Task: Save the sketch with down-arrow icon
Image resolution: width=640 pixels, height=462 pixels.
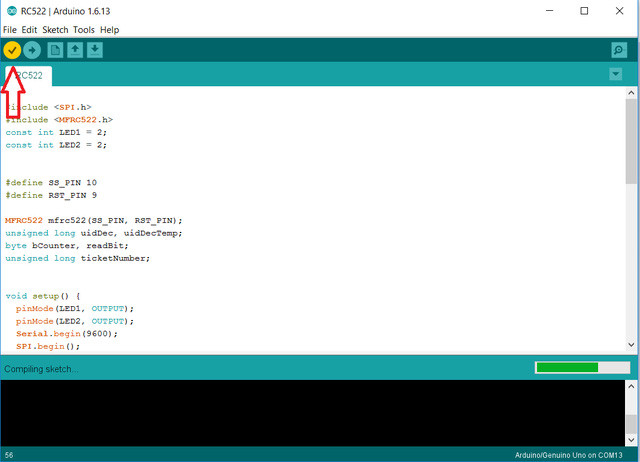Action: pos(94,50)
